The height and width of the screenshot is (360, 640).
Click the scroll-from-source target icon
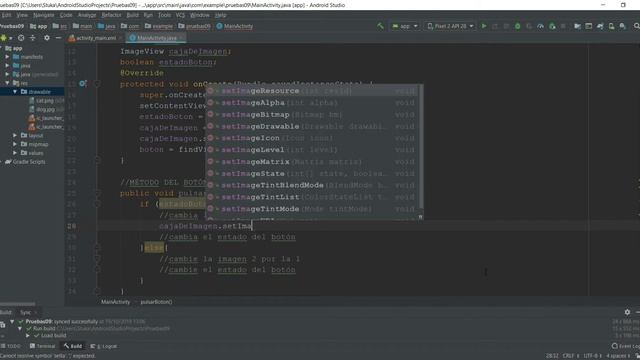(21, 38)
